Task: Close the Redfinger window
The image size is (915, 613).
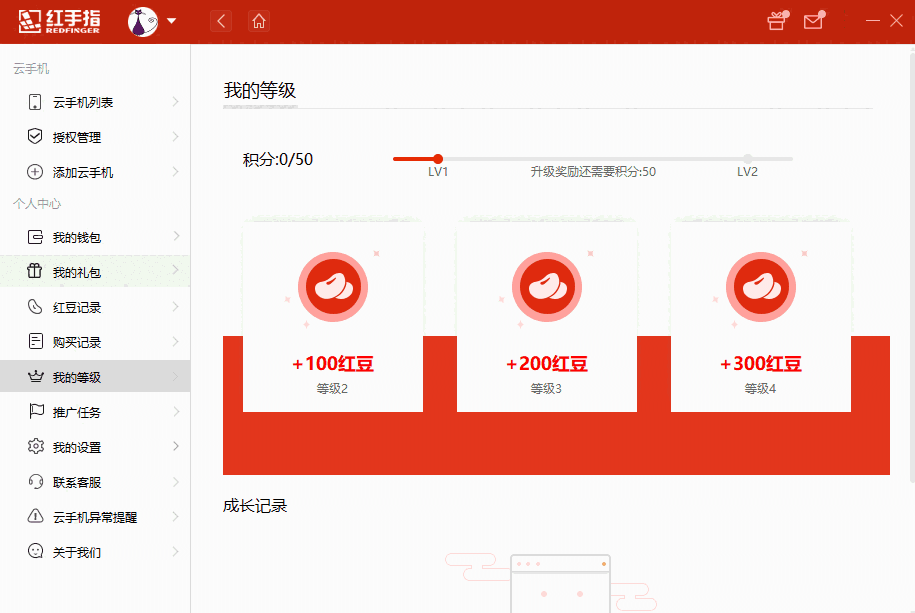Action: pos(897,21)
